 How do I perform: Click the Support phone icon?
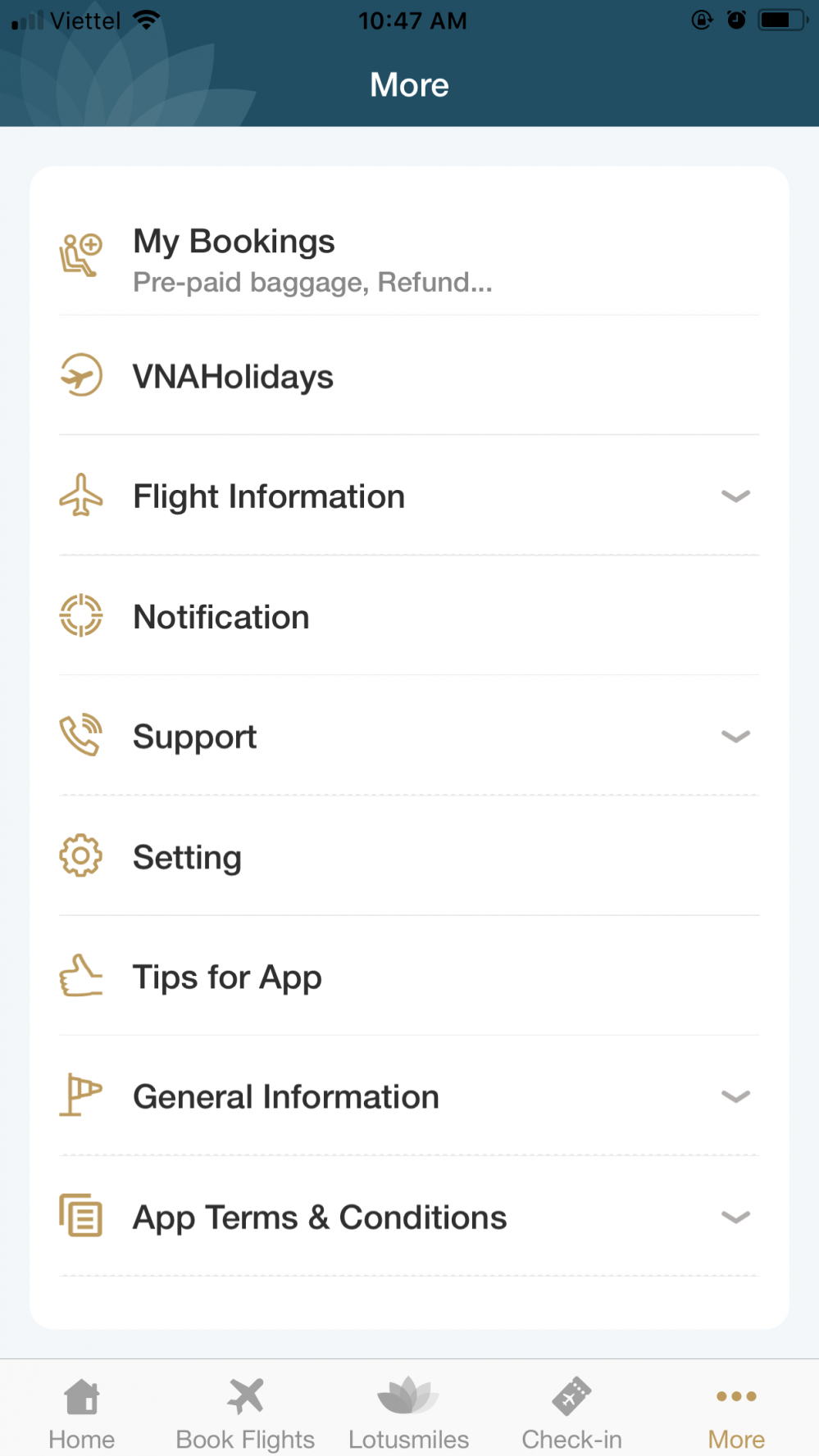(x=81, y=735)
